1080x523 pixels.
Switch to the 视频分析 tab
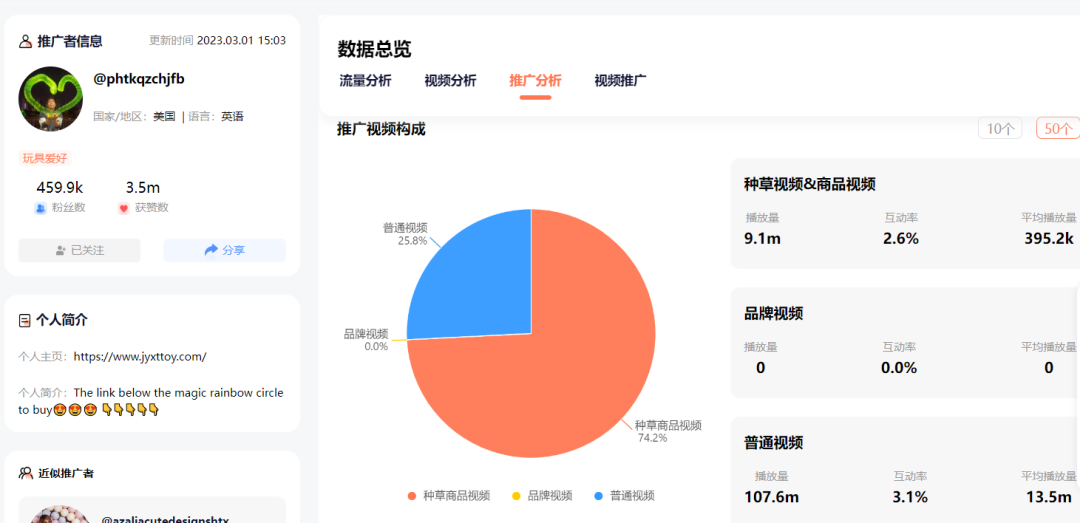pyautogui.click(x=450, y=81)
